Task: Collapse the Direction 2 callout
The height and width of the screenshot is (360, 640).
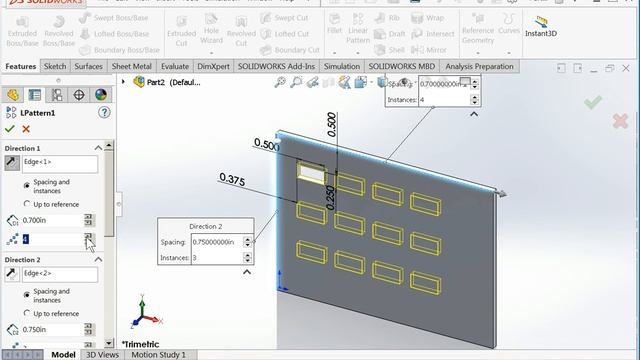Action: pyautogui.click(x=247, y=272)
